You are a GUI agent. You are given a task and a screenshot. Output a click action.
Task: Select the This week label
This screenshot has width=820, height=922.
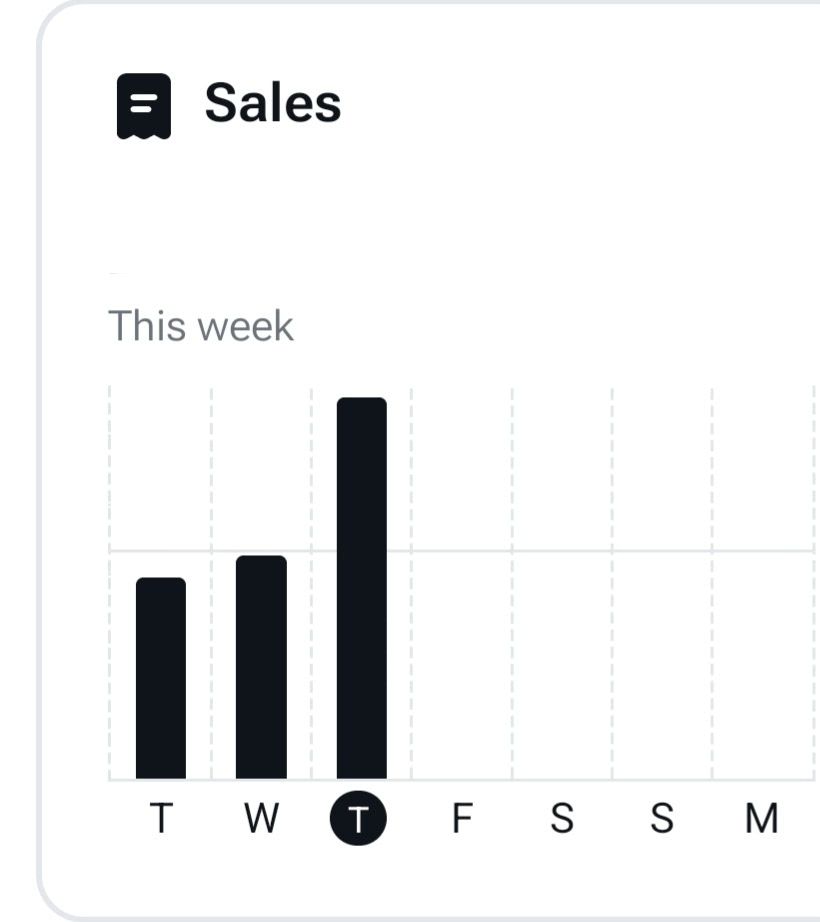(201, 326)
